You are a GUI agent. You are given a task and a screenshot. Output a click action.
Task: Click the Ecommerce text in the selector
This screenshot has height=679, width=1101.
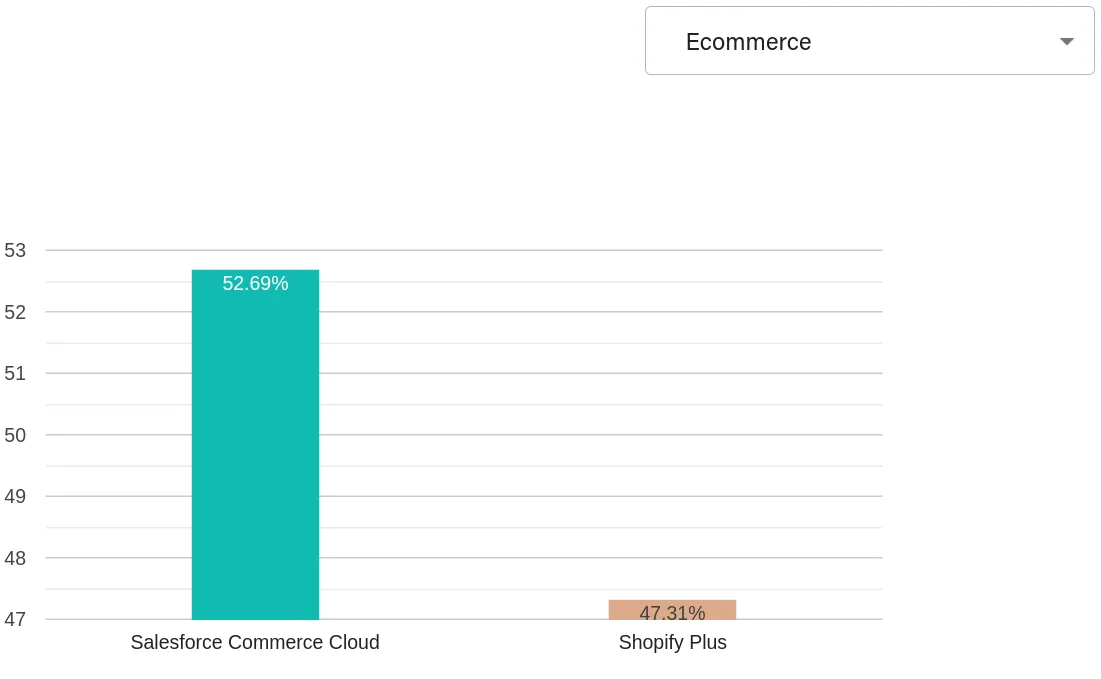tap(748, 41)
